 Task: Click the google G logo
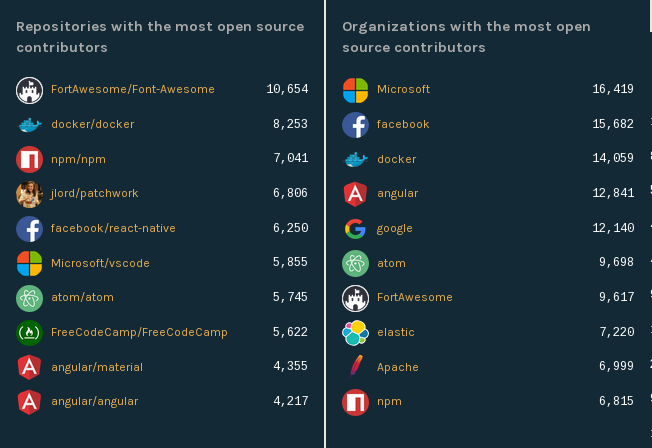click(355, 229)
